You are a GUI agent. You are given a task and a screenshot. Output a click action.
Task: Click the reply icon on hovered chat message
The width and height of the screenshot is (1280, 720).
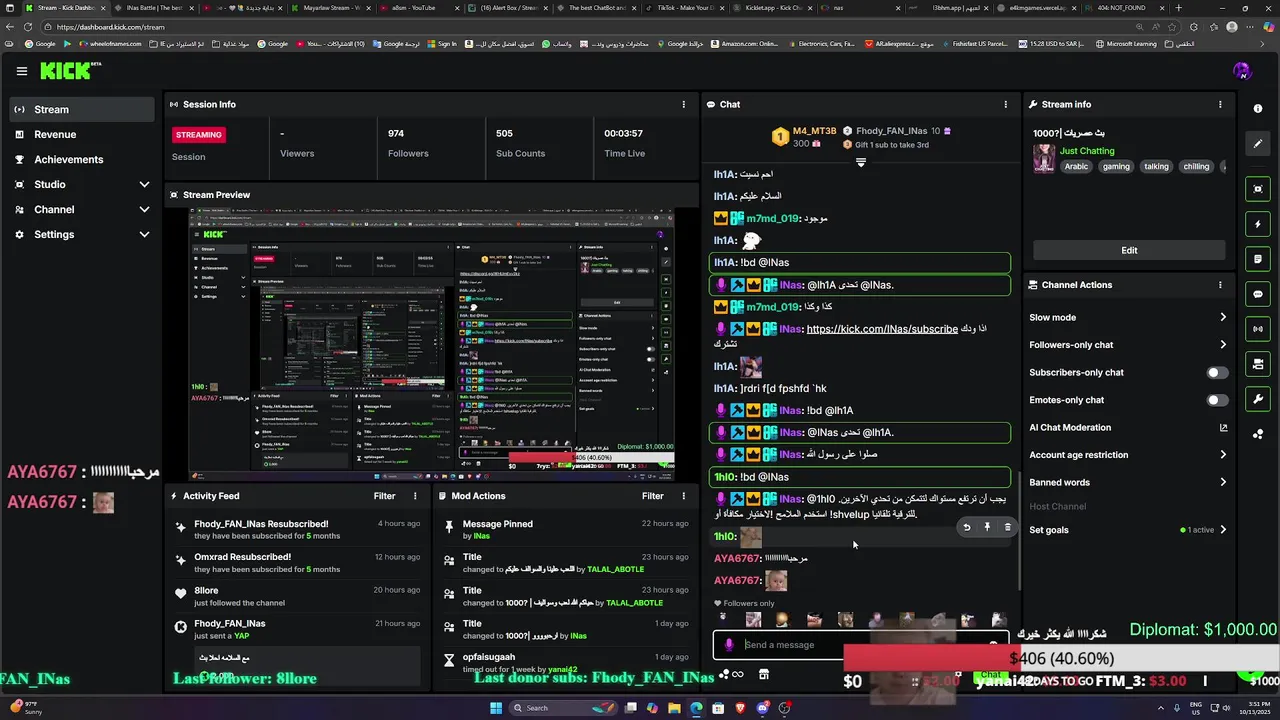[x=966, y=527]
